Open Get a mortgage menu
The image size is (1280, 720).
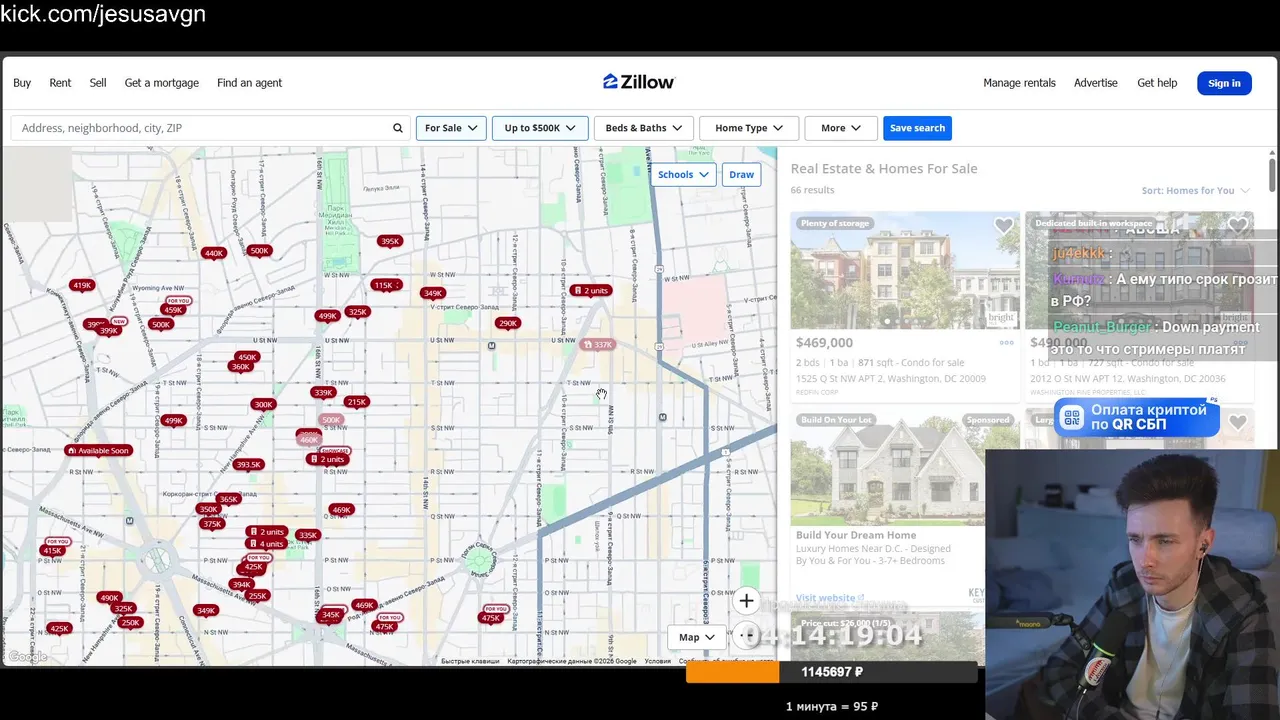click(162, 83)
